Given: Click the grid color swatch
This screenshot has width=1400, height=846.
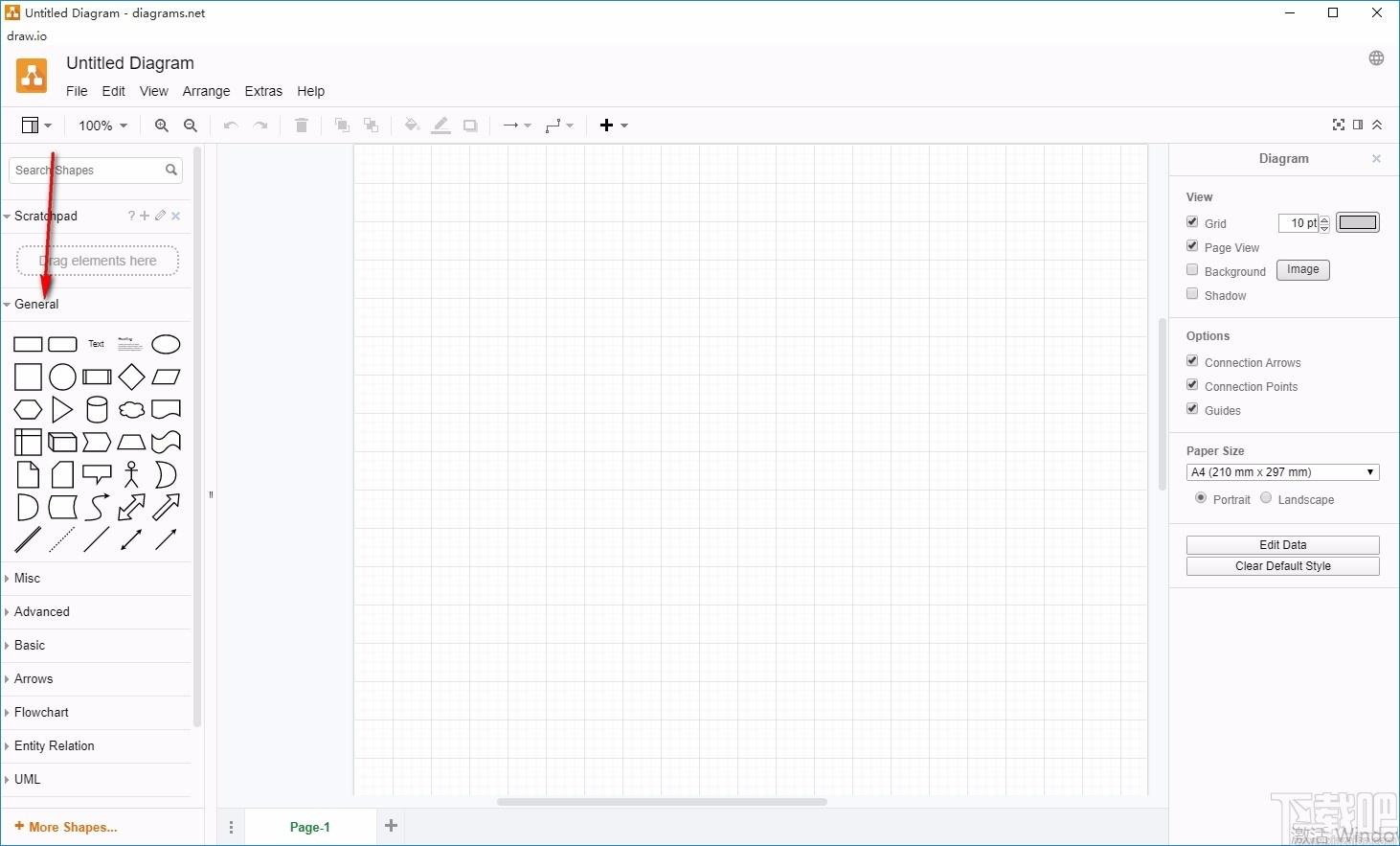Looking at the screenshot, I should [x=1357, y=223].
